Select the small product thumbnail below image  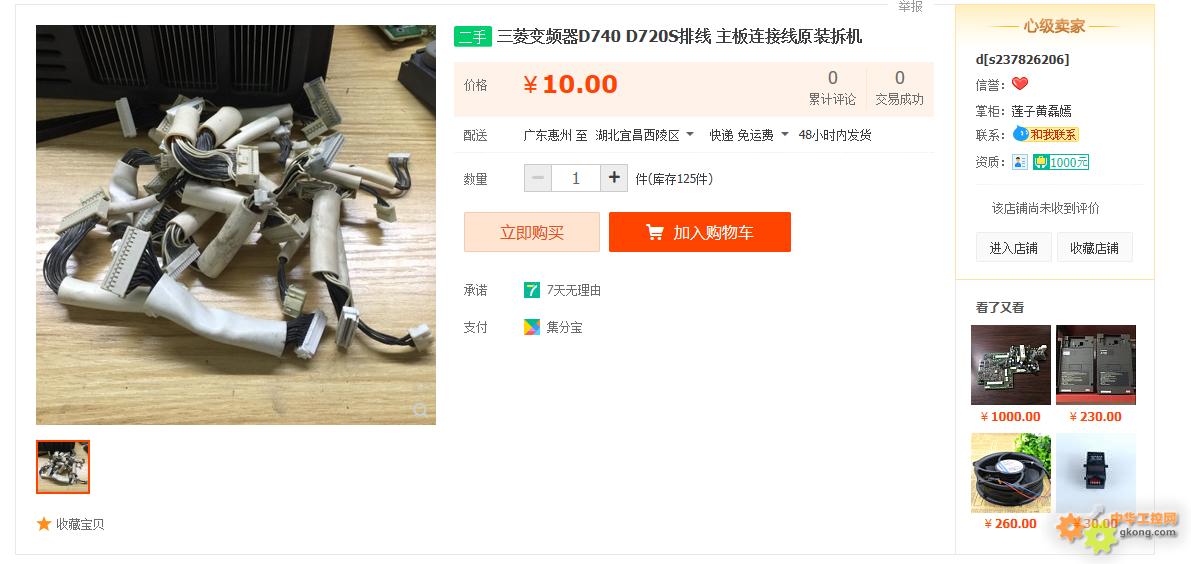(63, 467)
